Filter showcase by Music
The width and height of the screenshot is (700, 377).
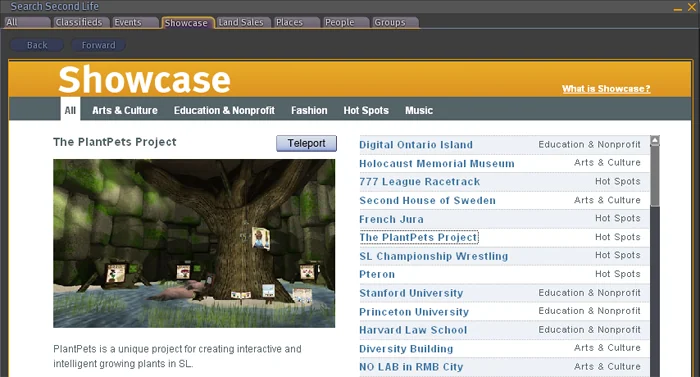pyautogui.click(x=419, y=110)
